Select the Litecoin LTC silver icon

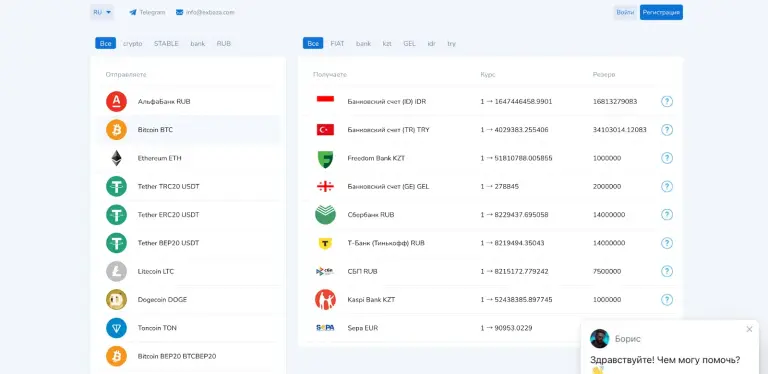pos(116,271)
